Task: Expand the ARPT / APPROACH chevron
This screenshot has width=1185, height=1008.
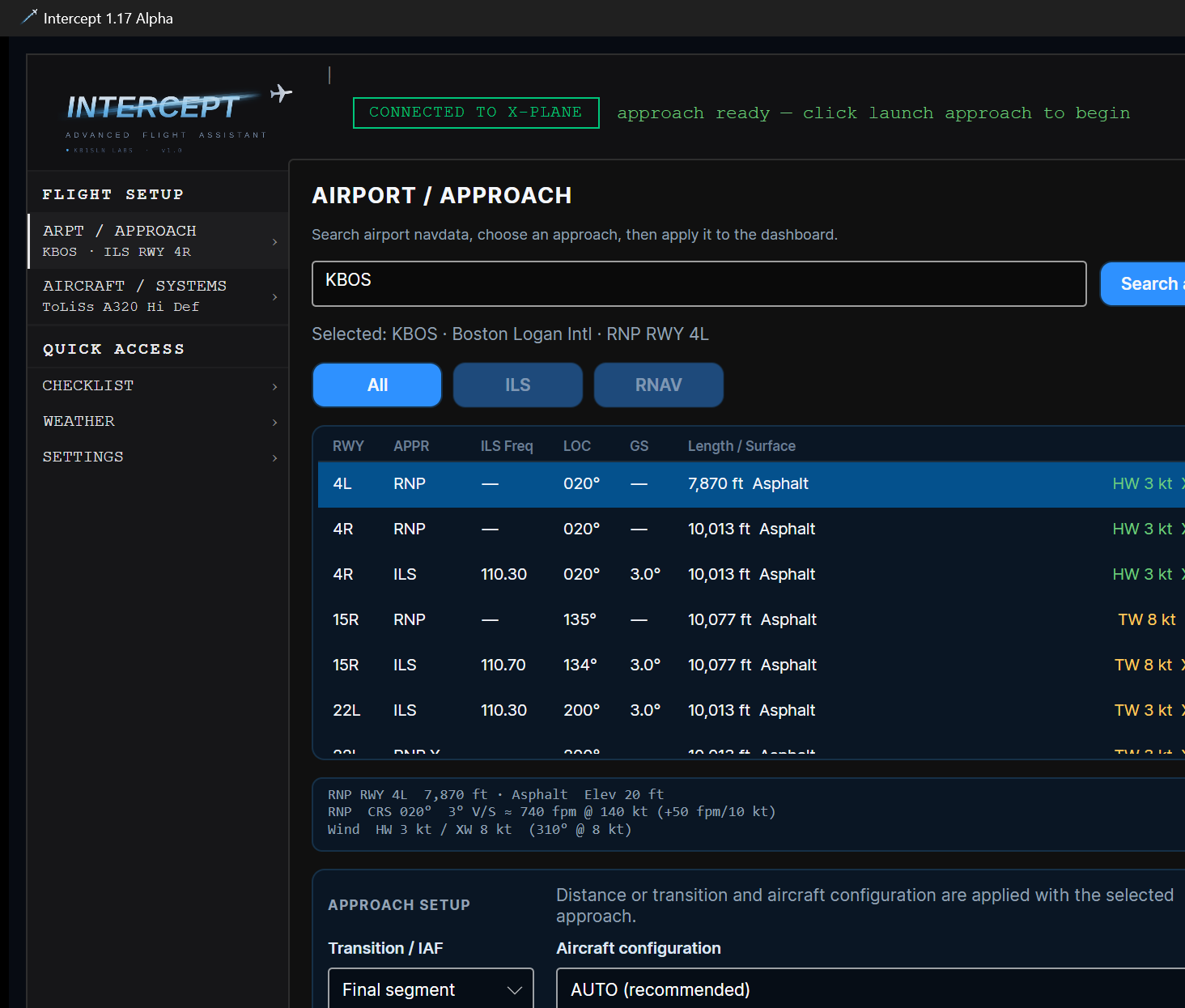Action: (x=275, y=241)
